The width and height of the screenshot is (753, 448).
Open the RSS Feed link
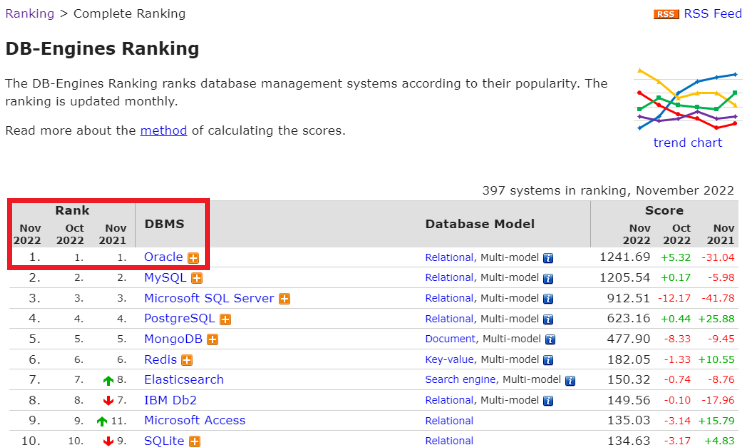click(x=713, y=13)
